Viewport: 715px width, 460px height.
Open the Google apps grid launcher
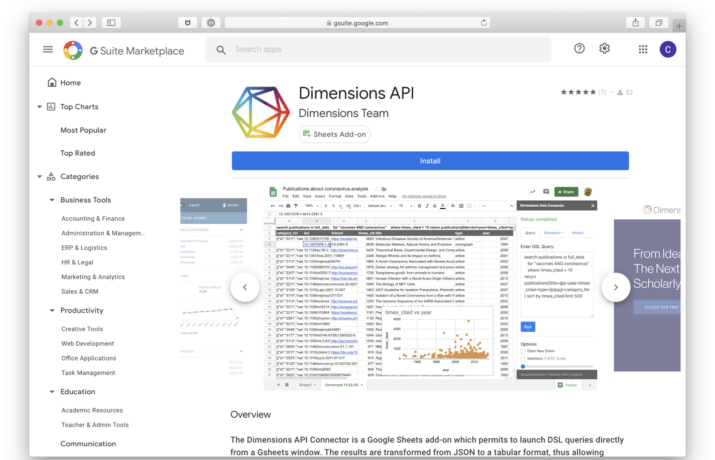coord(642,49)
